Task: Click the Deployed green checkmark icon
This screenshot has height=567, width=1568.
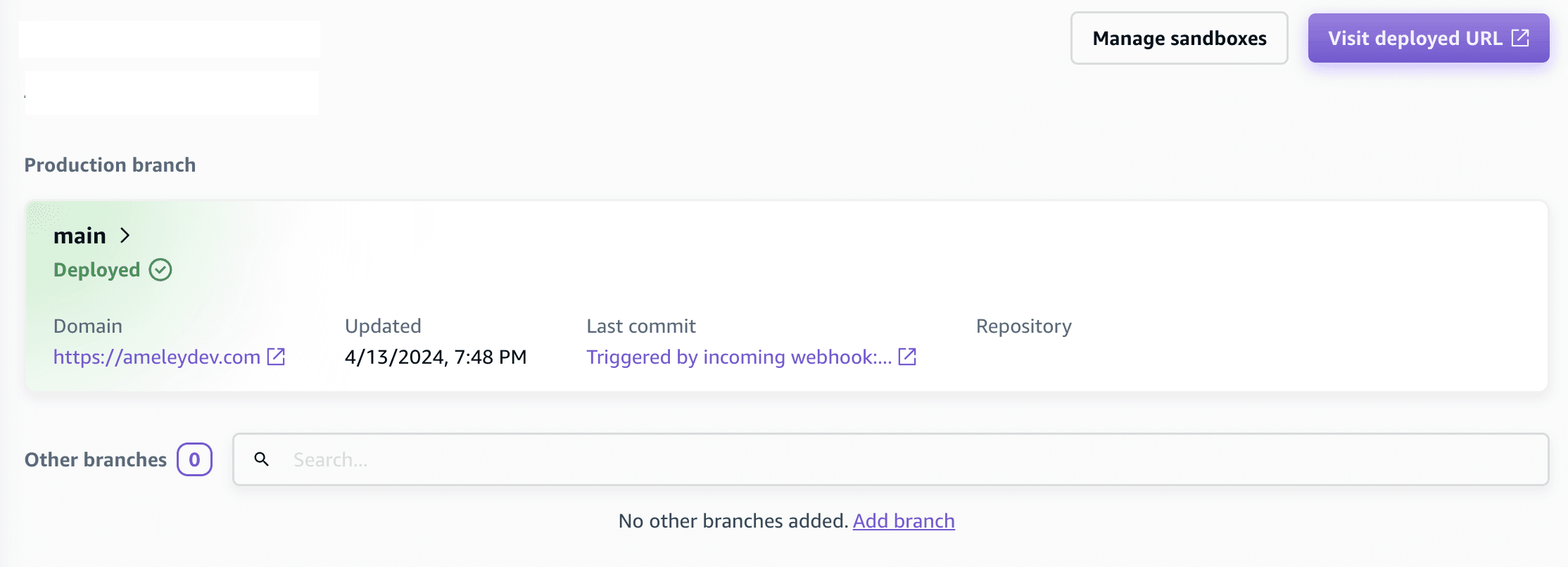Action: tap(160, 270)
